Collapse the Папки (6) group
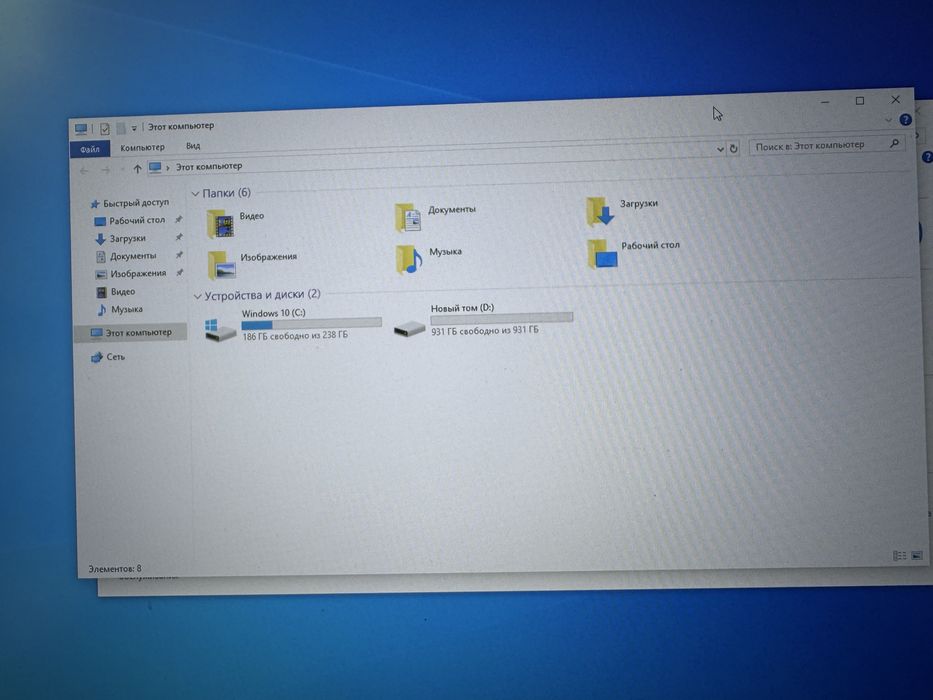 pos(196,194)
